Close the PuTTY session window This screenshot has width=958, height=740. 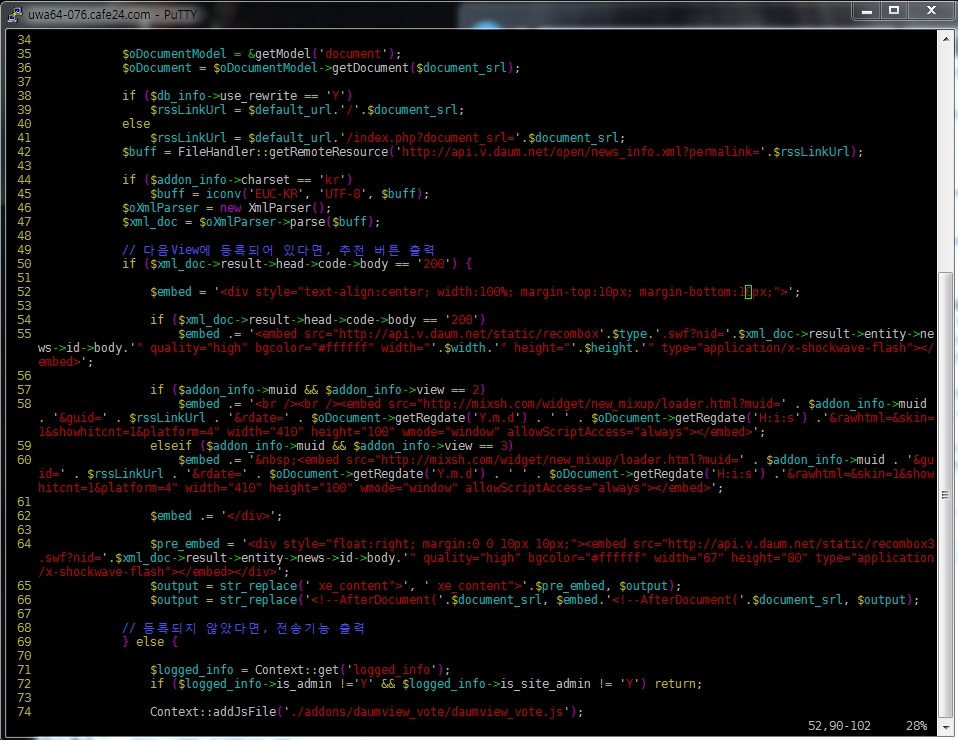[931, 11]
